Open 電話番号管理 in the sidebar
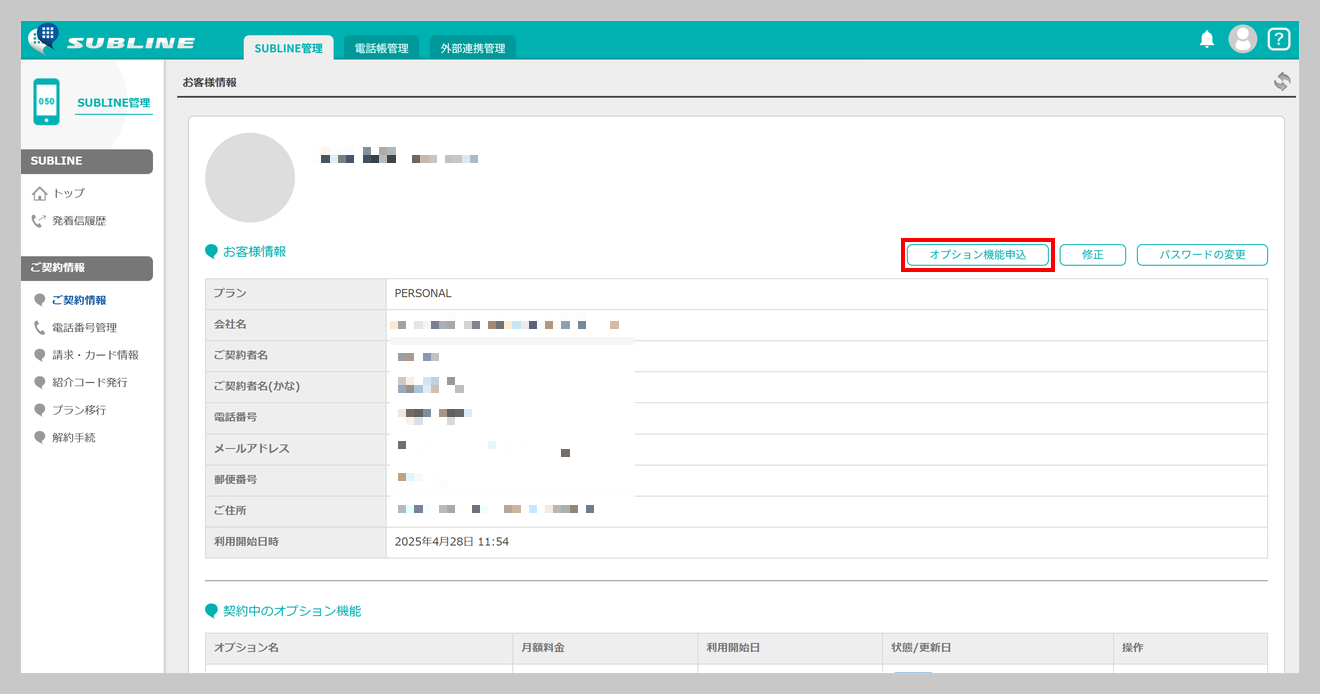This screenshot has width=1320, height=694. (85, 327)
